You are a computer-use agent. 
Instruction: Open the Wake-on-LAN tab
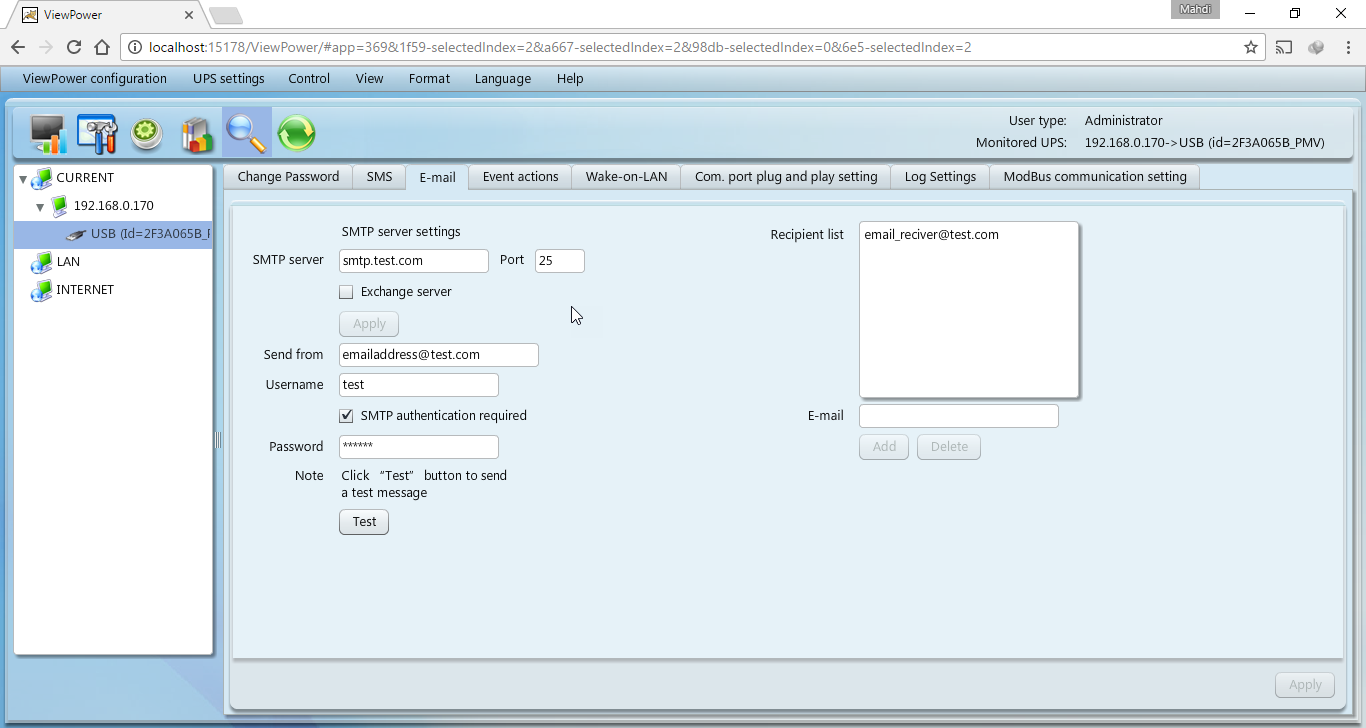click(x=626, y=177)
